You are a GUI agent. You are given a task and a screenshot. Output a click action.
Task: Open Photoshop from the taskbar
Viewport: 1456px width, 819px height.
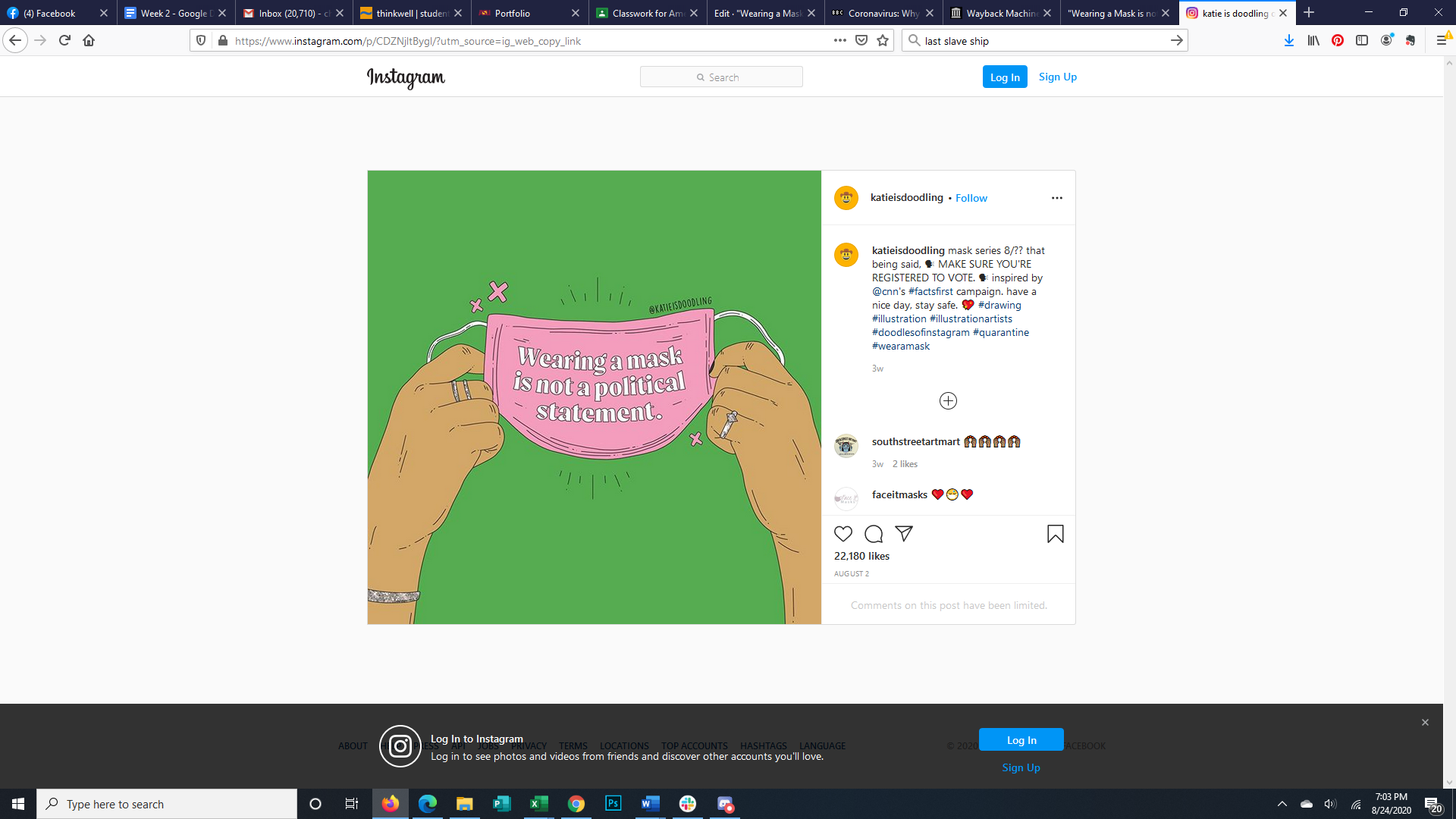pos(613,804)
